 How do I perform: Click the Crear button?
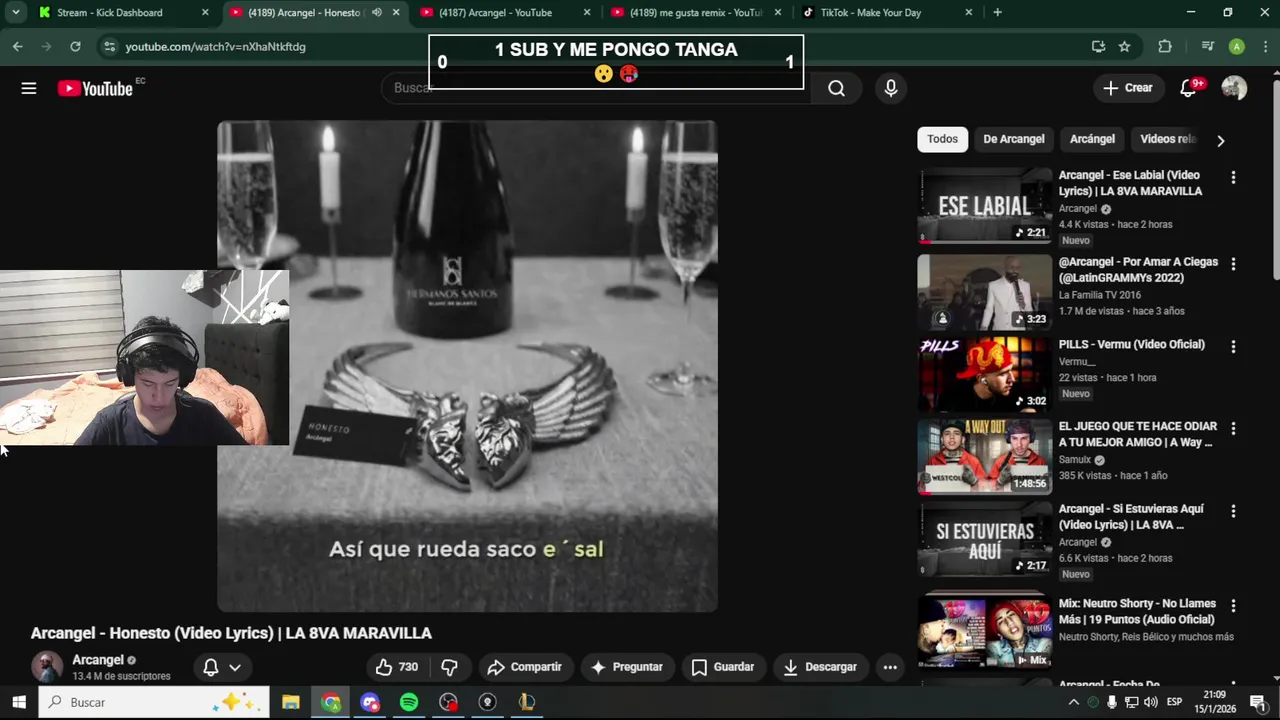[x=1128, y=88]
